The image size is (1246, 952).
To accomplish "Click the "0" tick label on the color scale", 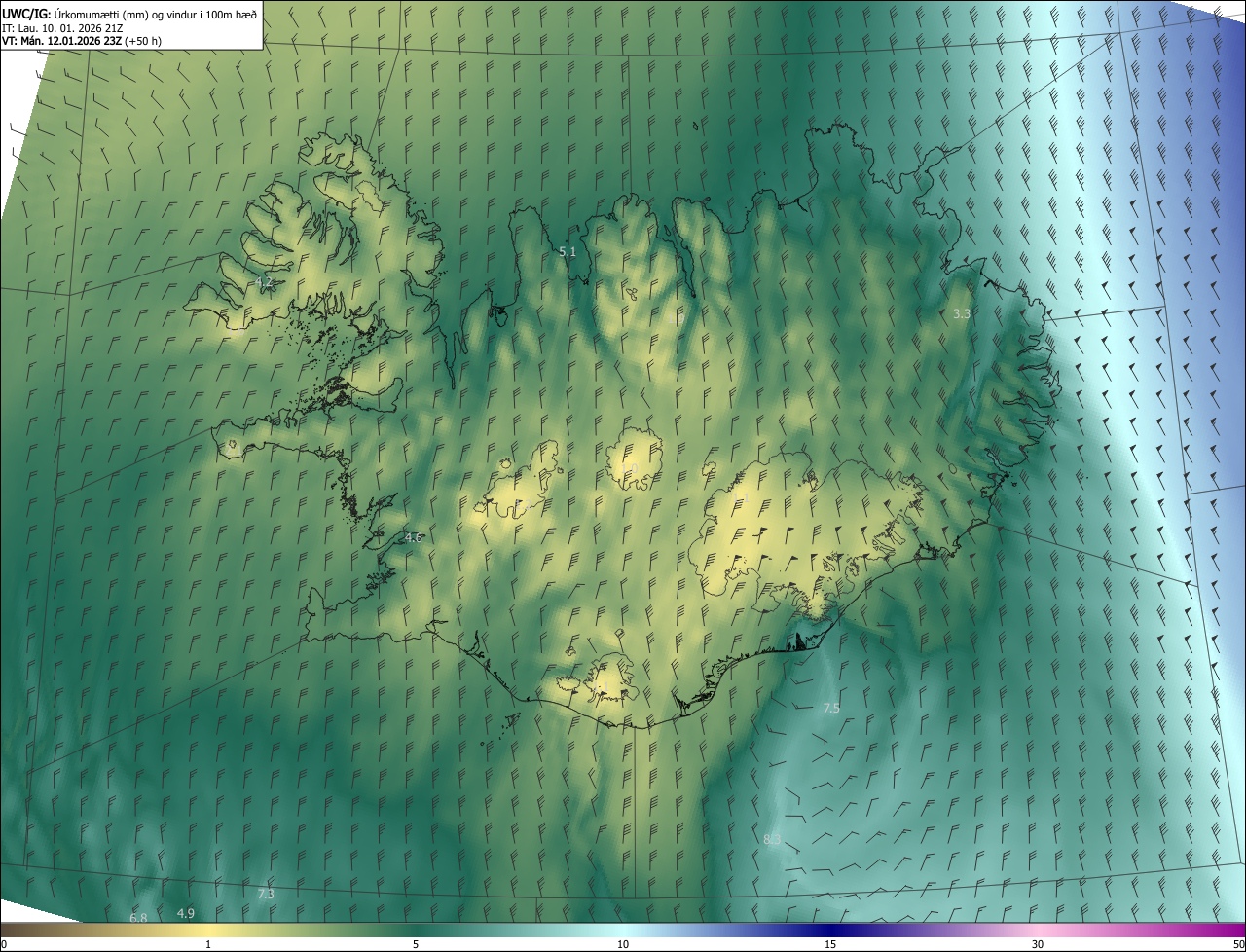I will tap(4, 945).
